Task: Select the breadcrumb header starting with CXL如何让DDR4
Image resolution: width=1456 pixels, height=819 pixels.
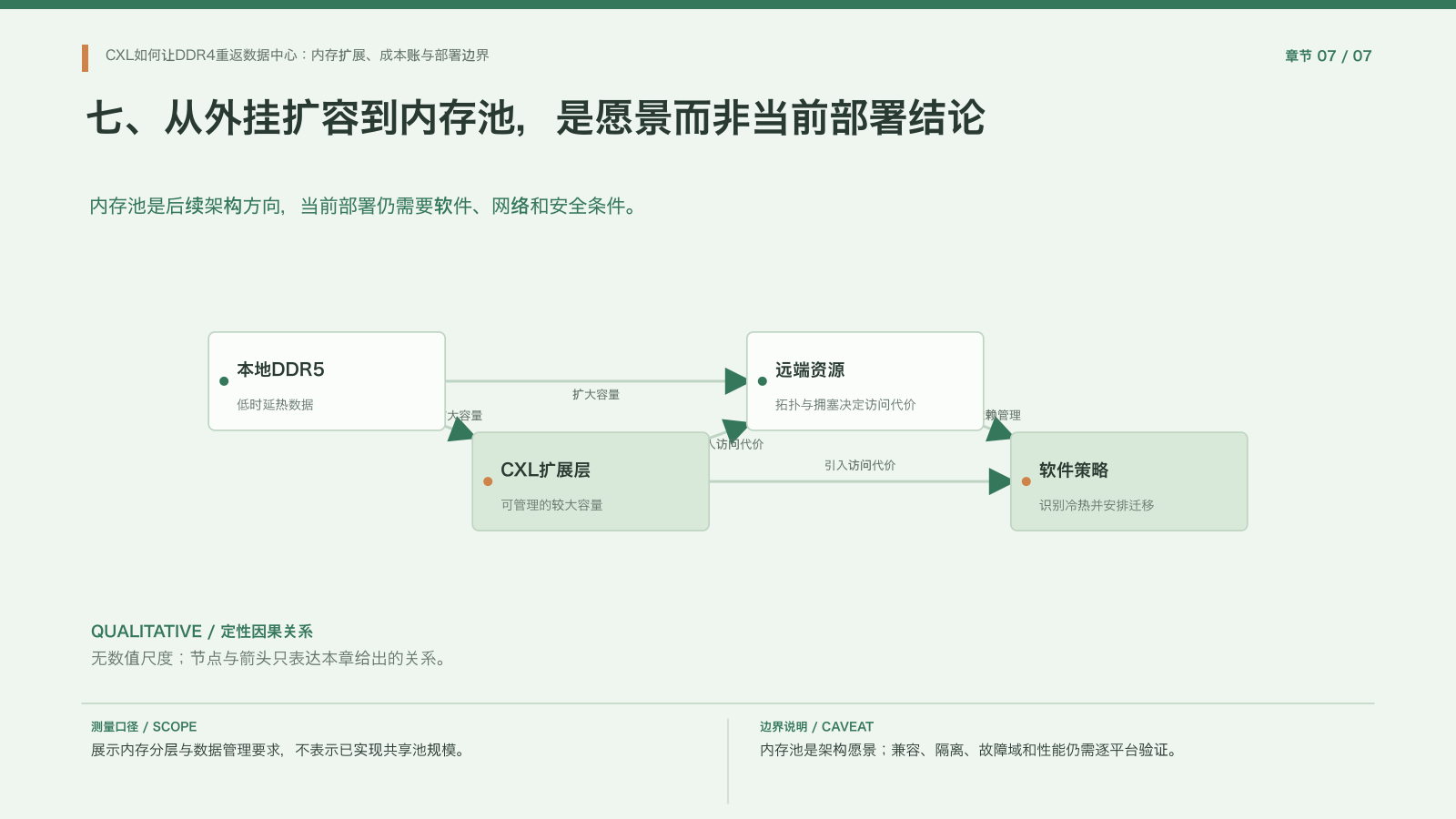Action: pyautogui.click(x=298, y=56)
